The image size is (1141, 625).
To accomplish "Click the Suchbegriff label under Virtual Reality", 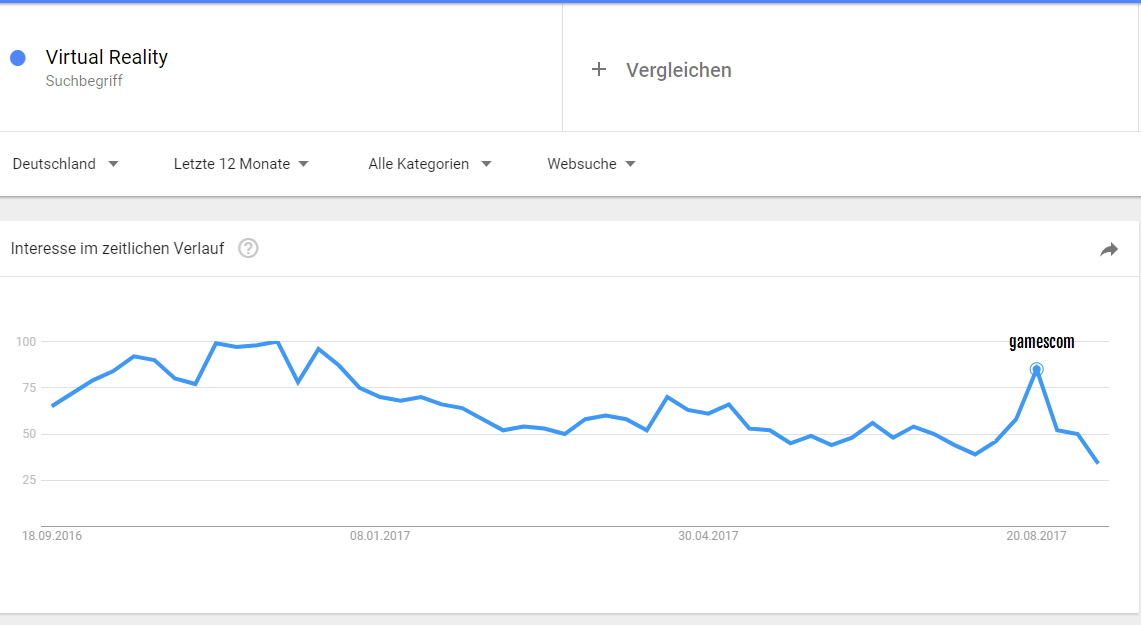I will 84,81.
